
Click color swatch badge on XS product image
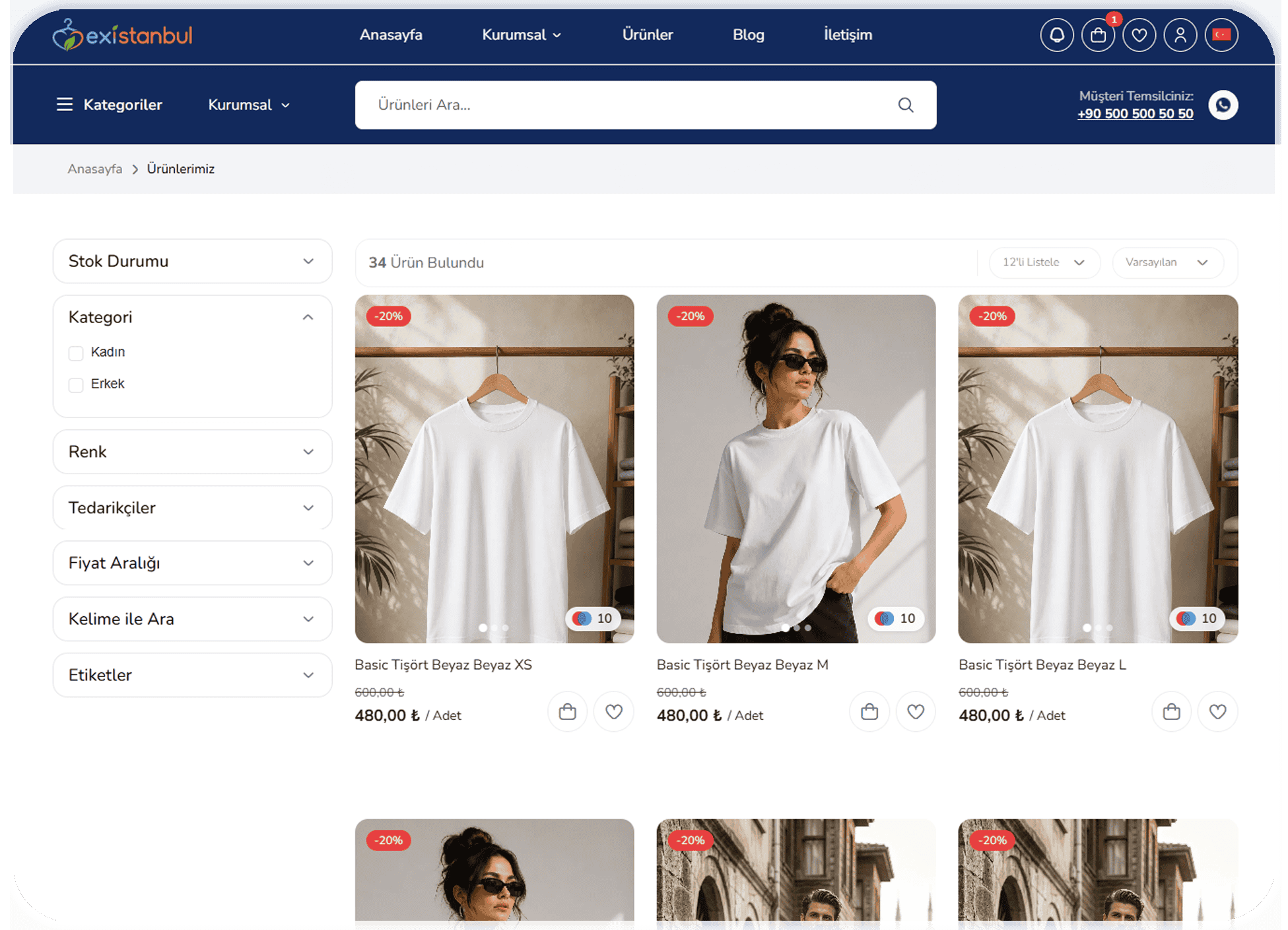[593, 619]
